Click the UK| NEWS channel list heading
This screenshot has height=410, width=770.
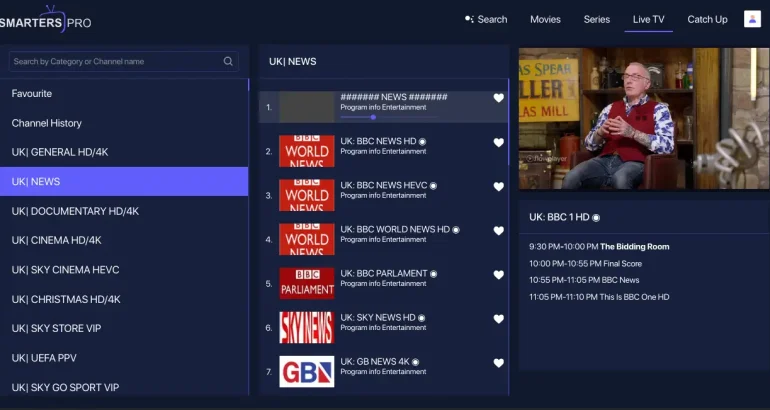pyautogui.click(x=293, y=61)
